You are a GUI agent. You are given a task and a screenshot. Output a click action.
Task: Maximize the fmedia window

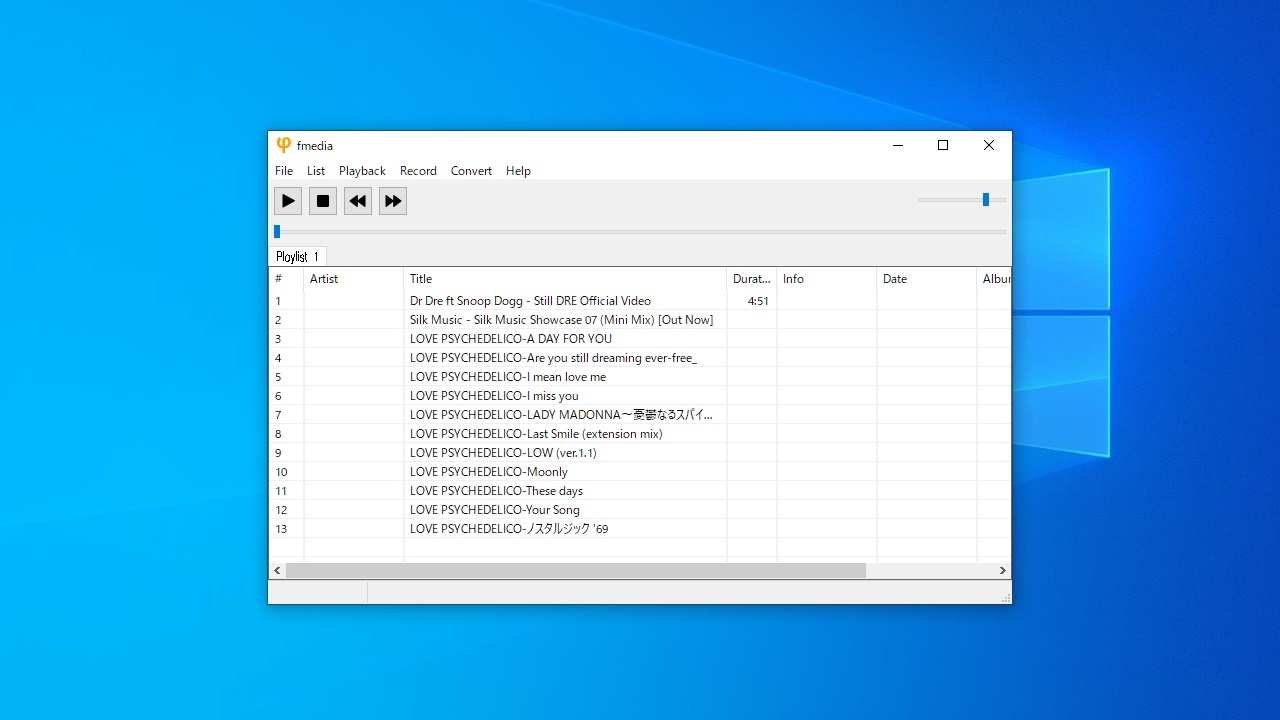click(x=943, y=145)
